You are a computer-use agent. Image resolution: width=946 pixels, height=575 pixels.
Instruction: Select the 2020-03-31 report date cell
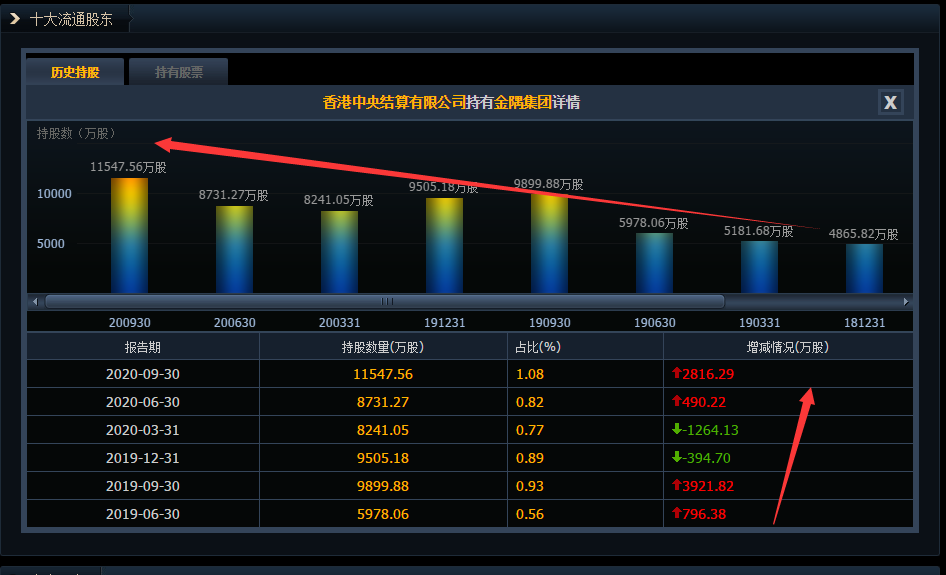click(x=143, y=430)
